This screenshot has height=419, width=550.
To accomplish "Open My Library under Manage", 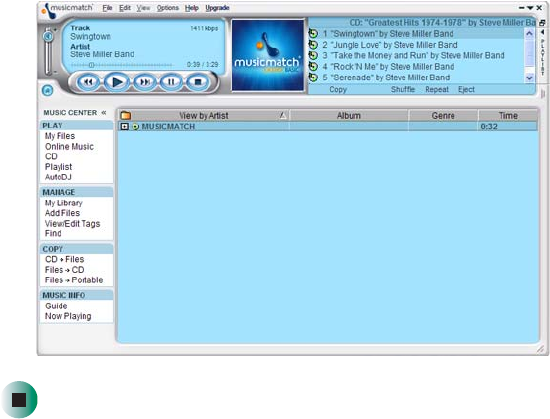I will [x=63, y=203].
